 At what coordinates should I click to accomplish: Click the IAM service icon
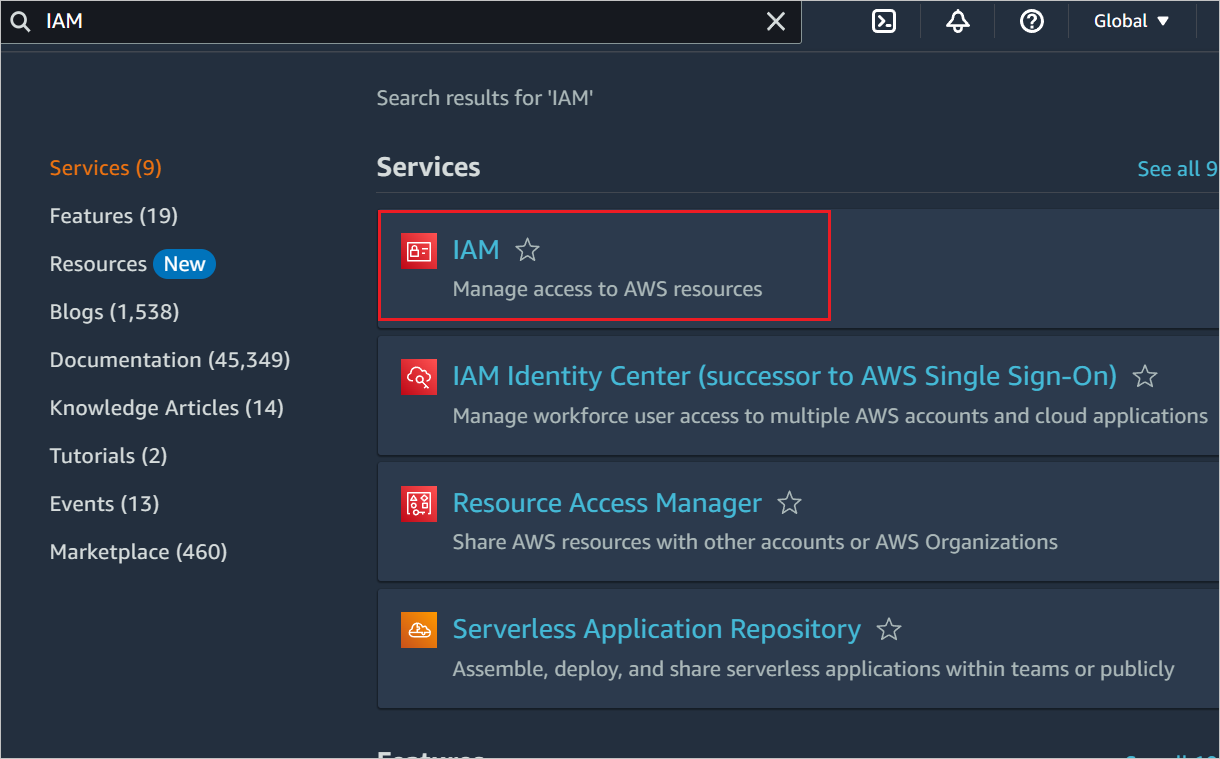(x=419, y=250)
